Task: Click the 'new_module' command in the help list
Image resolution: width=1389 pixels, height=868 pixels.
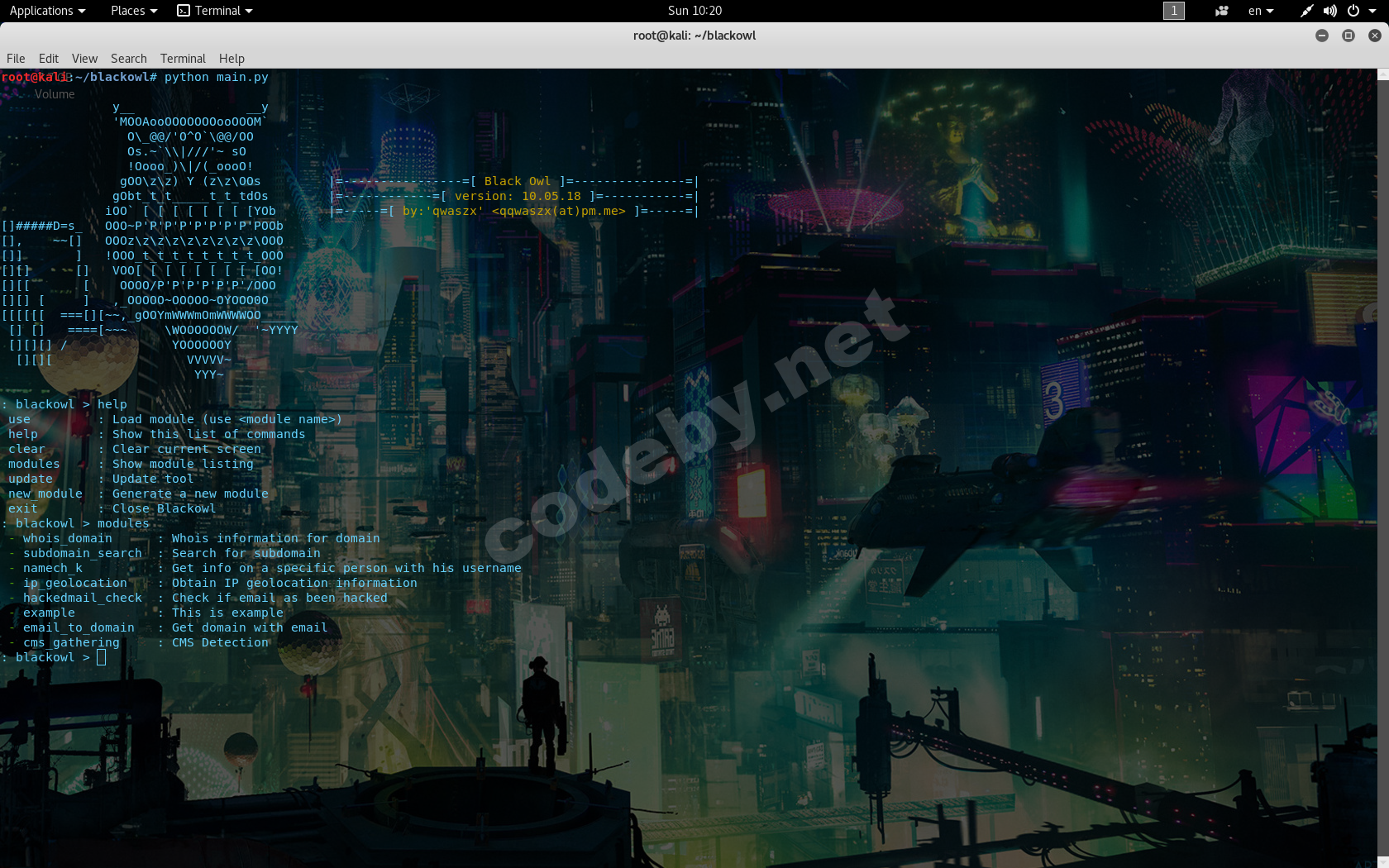Action: 45,494
